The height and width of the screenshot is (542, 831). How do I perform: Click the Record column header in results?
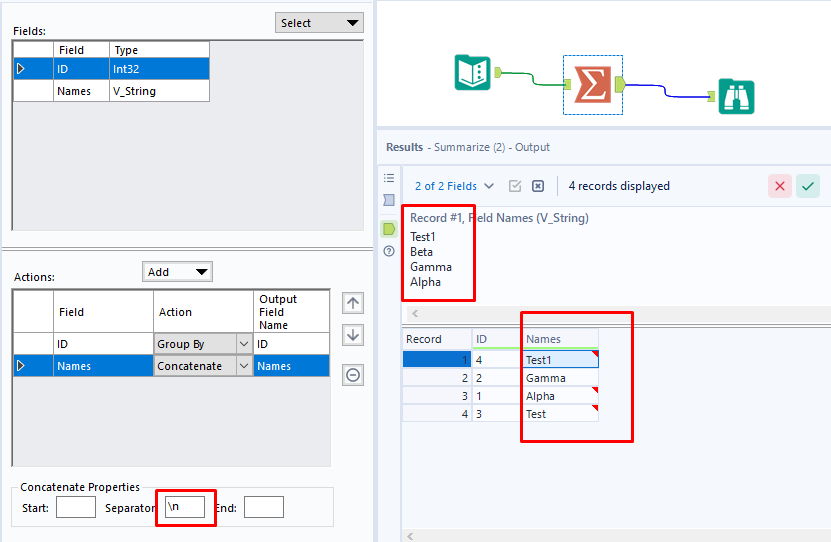[x=437, y=339]
